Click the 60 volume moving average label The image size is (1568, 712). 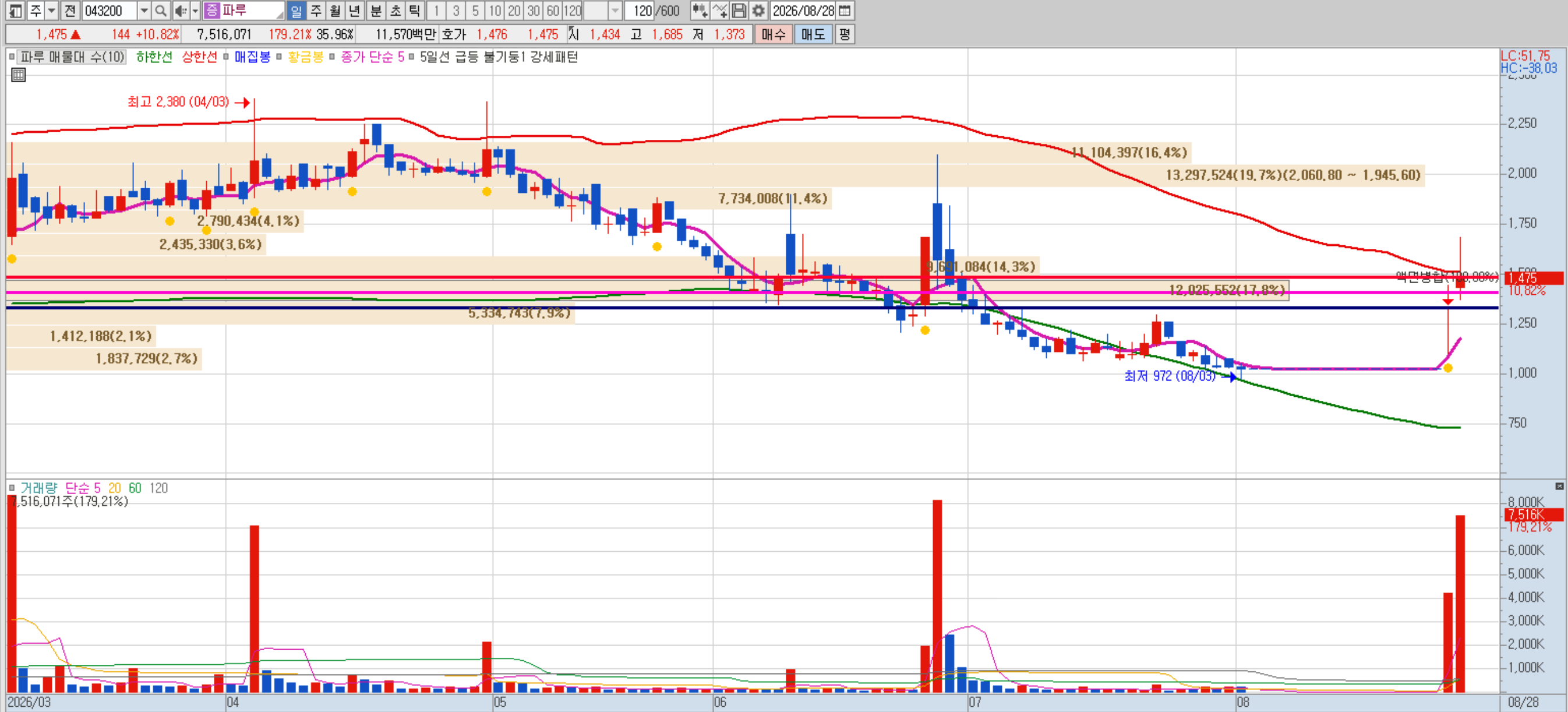(x=135, y=488)
